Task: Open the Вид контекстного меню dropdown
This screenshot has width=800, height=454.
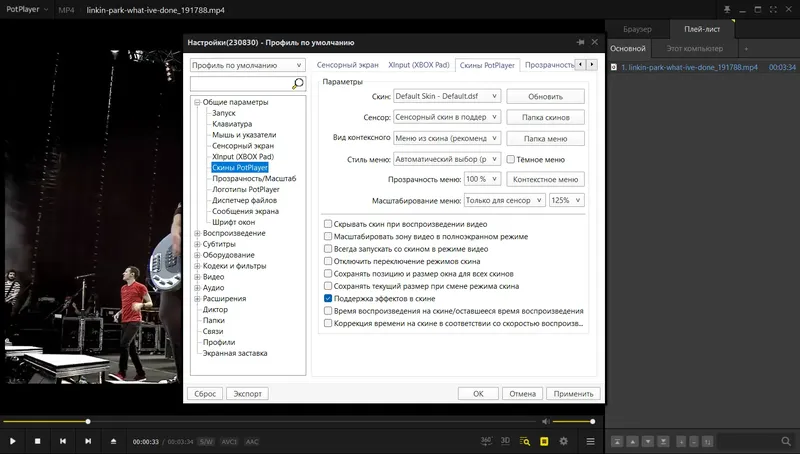Action: tap(447, 138)
